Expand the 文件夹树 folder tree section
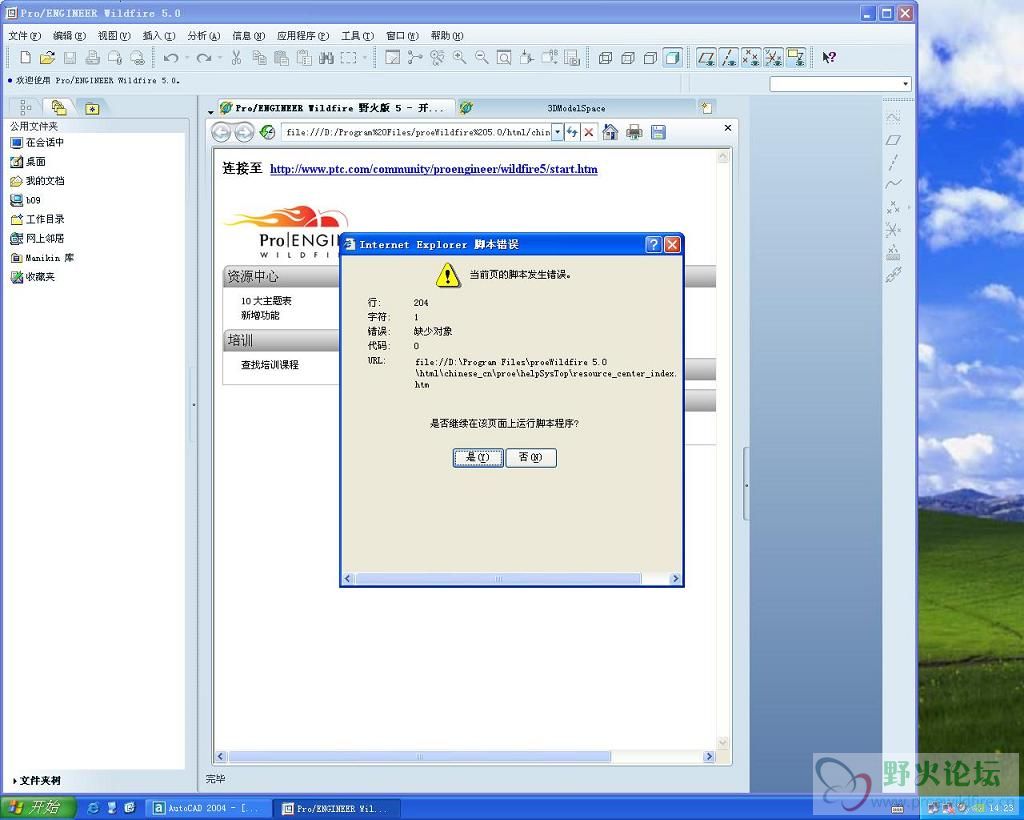The width and height of the screenshot is (1024, 820). pos(39,780)
